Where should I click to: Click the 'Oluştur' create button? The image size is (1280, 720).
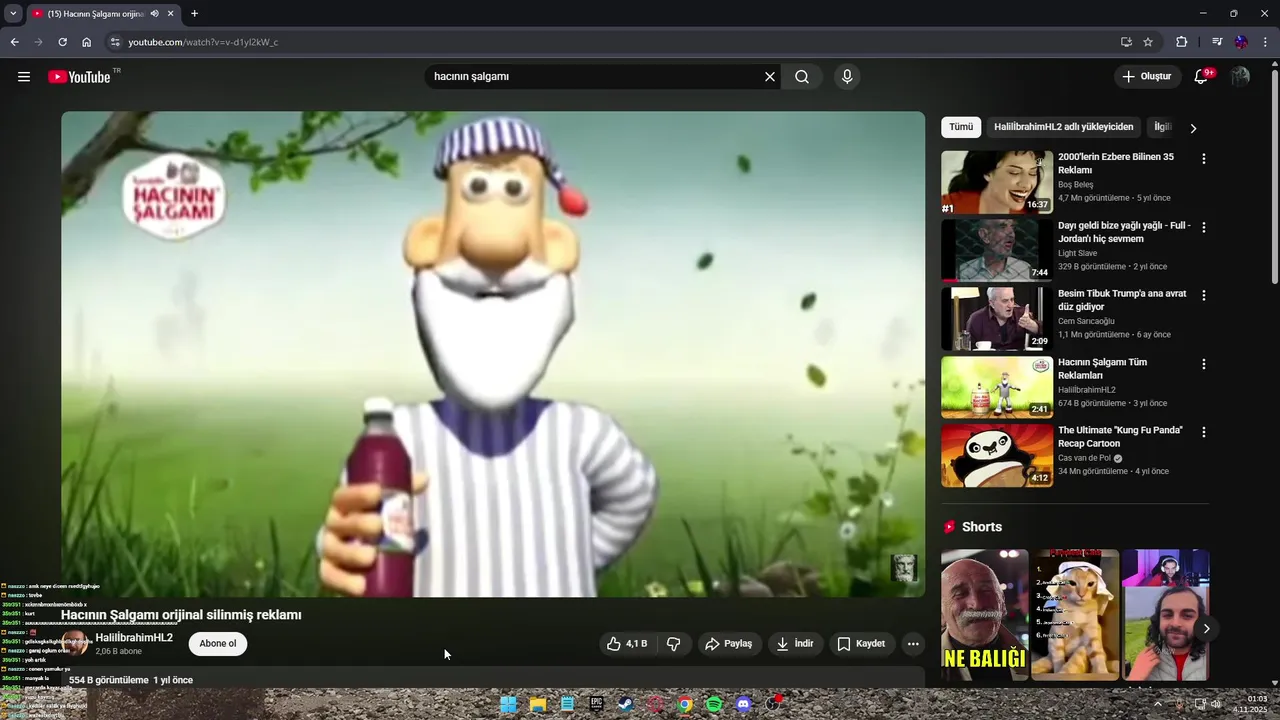click(1146, 76)
